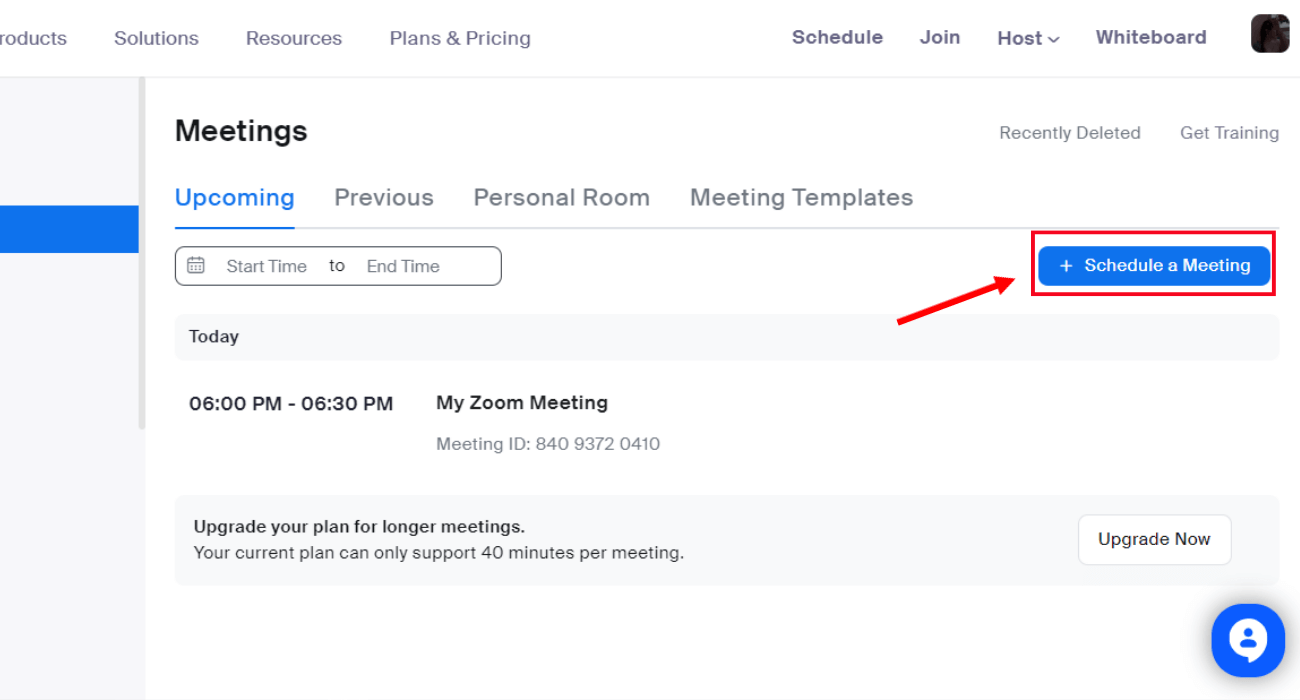
Task: Switch to the Upcoming tab
Action: click(235, 198)
